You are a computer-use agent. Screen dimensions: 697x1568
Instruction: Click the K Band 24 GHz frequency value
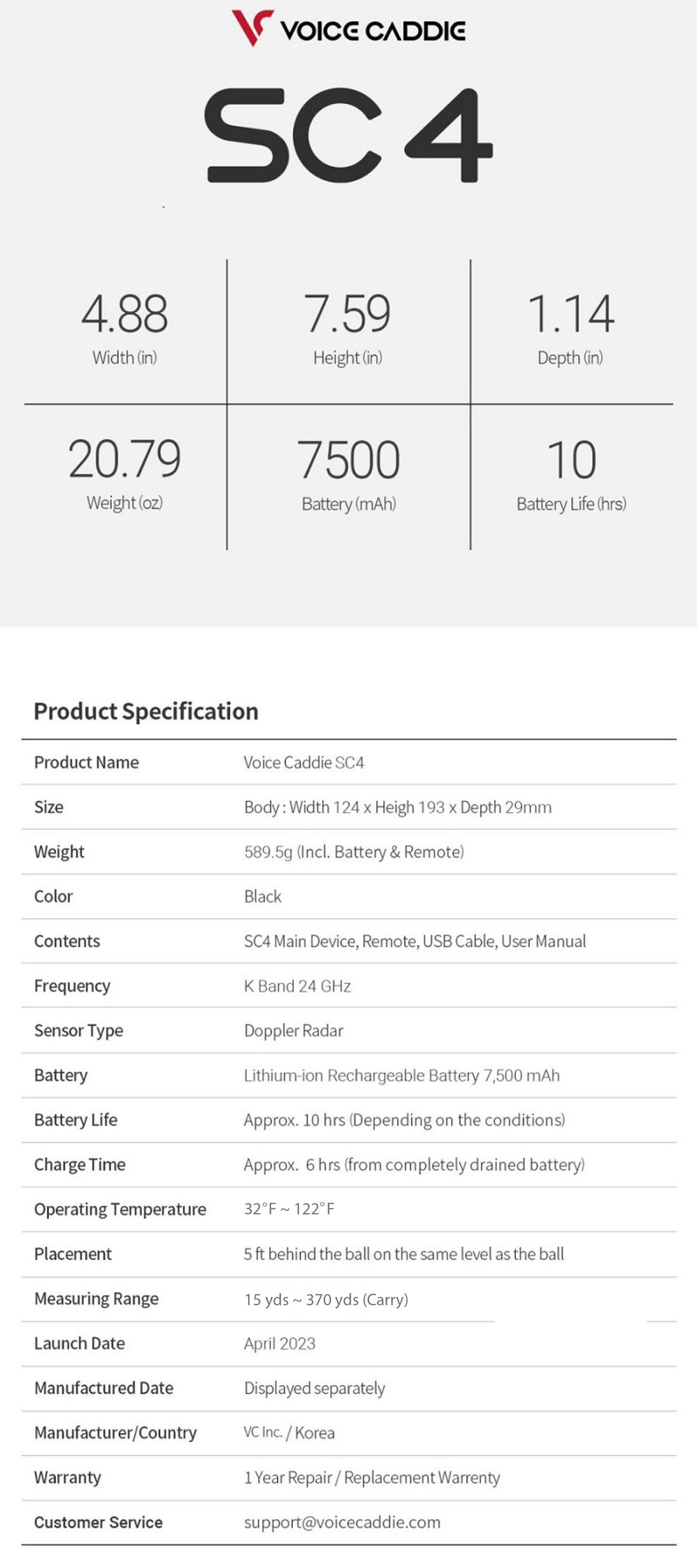tap(297, 986)
